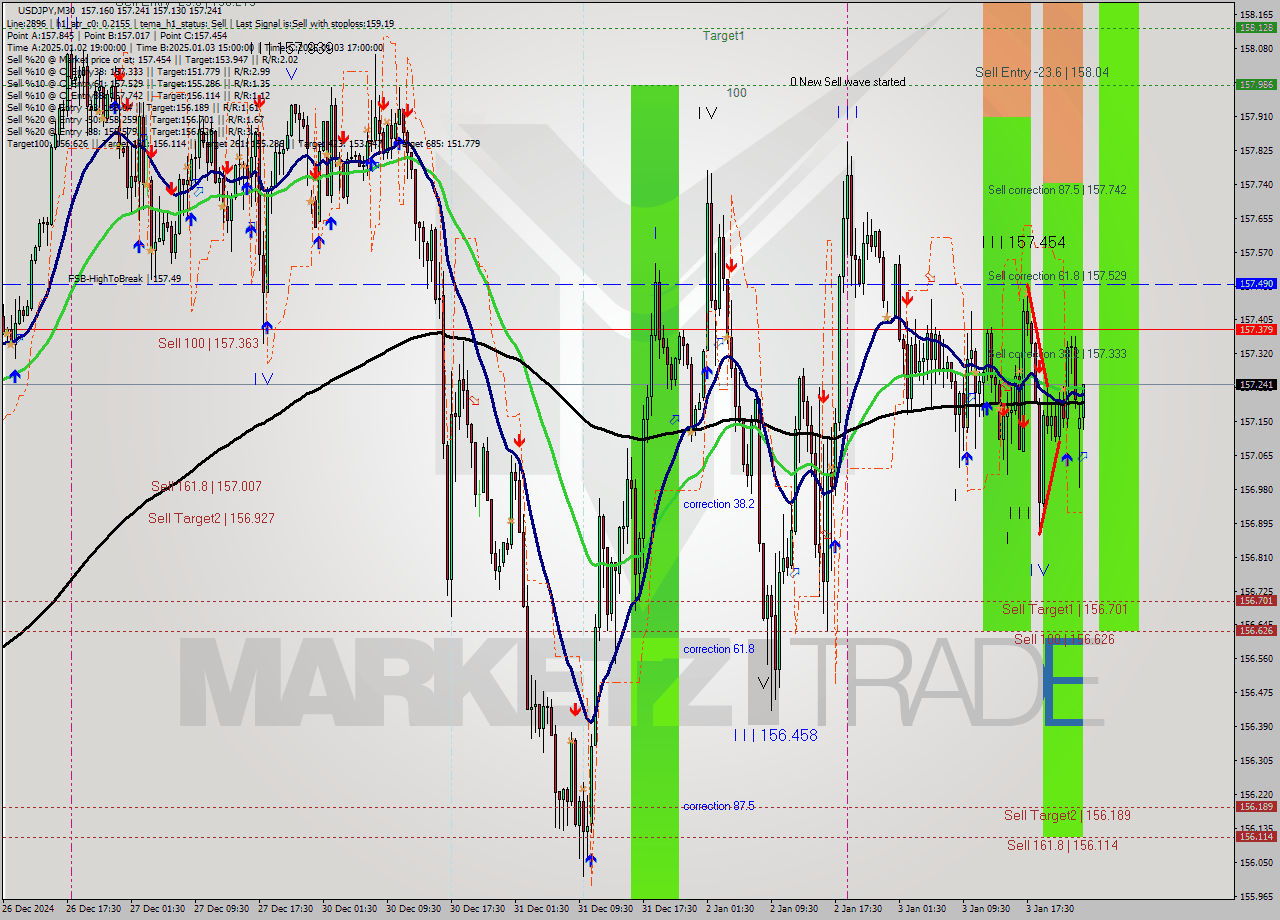Screen dimensions: 1280x920
Task: Click 'Sell correction 61.8 | 157.529' label
Action: pos(1057,276)
